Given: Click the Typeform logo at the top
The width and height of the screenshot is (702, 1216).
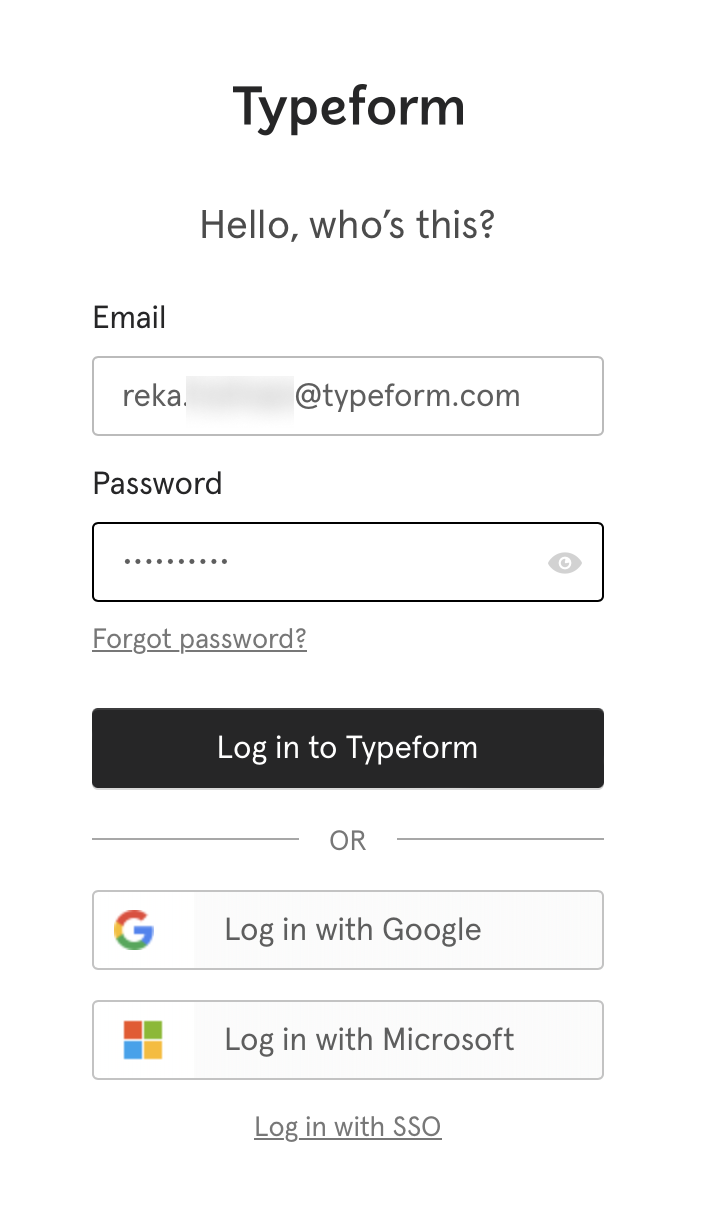Looking at the screenshot, I should tap(348, 107).
